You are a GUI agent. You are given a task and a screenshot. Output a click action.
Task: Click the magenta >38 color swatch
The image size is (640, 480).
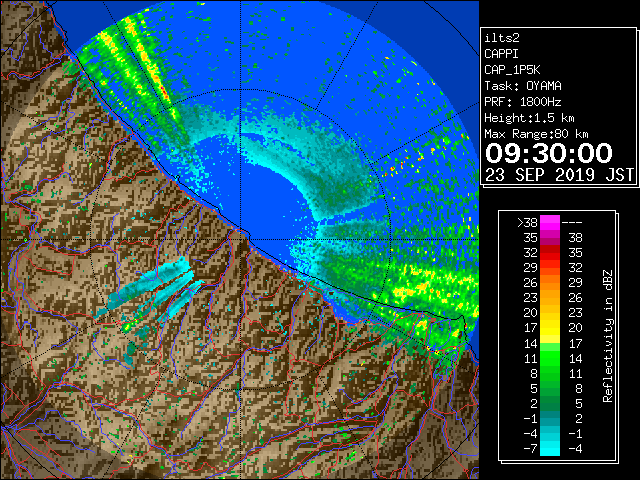tap(550, 223)
